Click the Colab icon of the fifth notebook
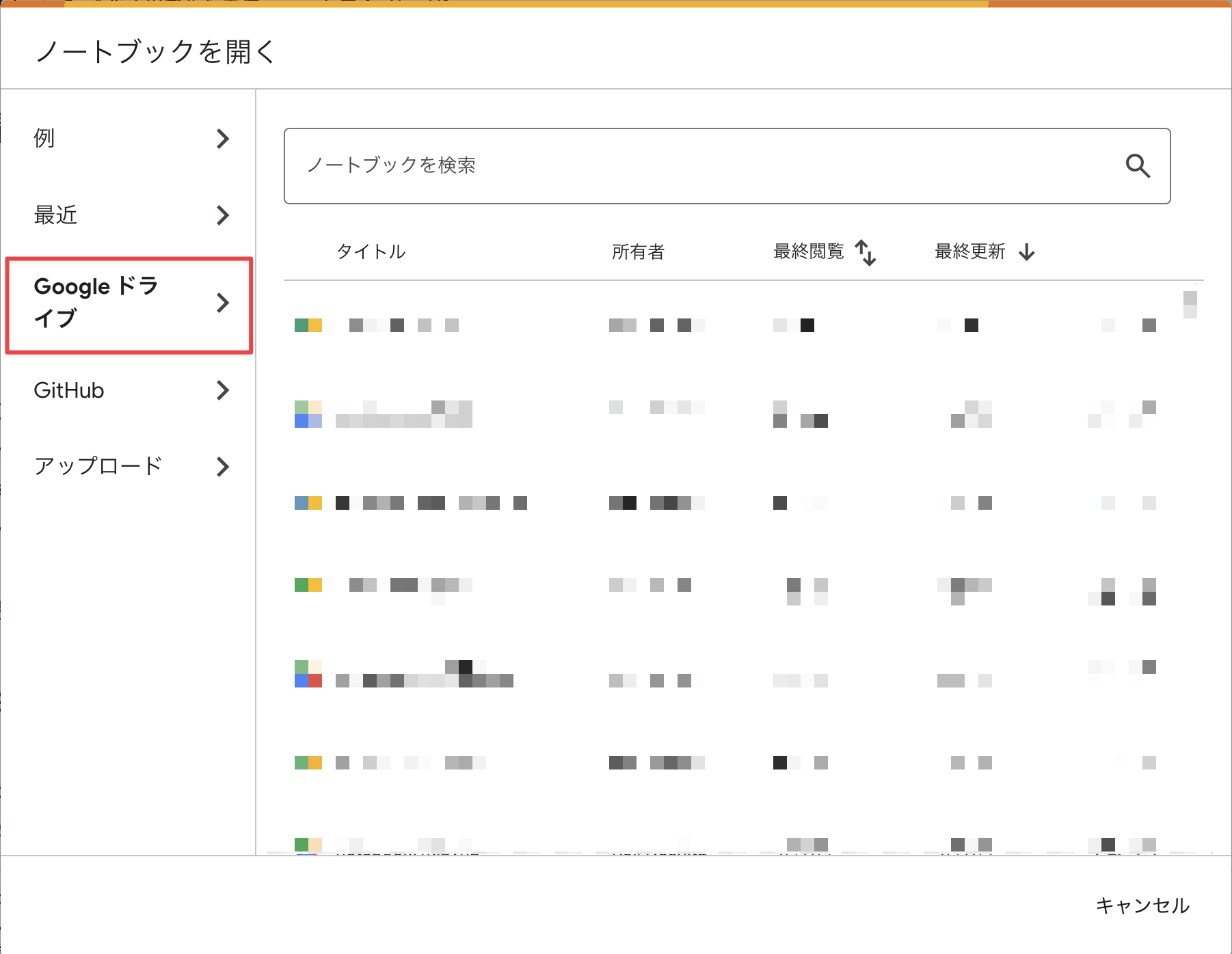The height and width of the screenshot is (954, 1232). (308, 674)
